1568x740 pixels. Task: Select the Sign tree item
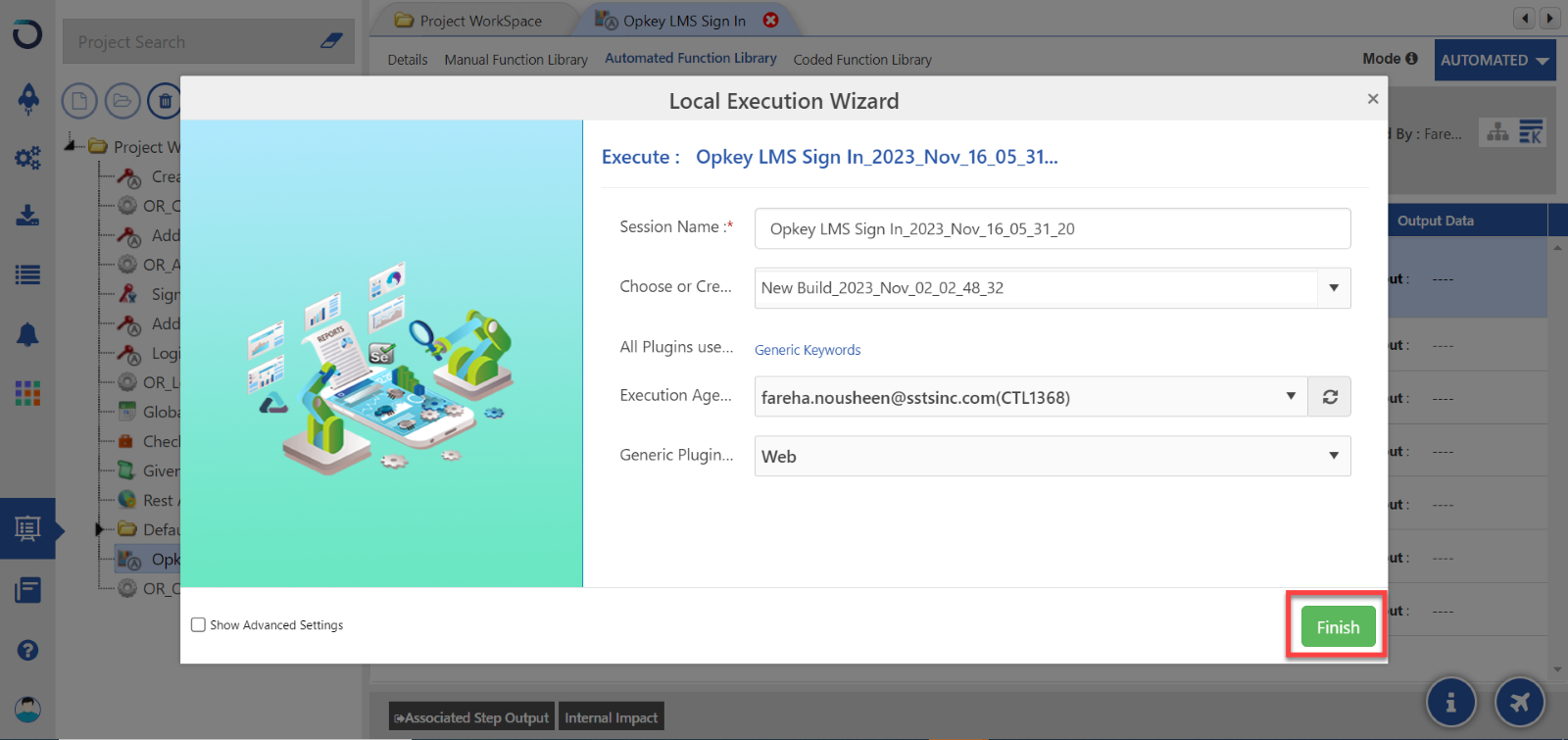[149, 294]
